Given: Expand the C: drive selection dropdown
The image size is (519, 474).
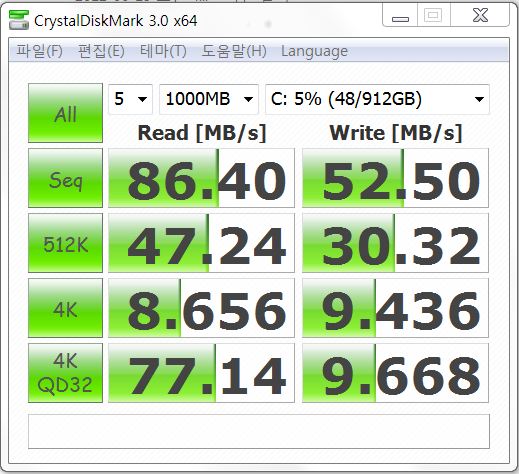Looking at the screenshot, I should point(377,99).
